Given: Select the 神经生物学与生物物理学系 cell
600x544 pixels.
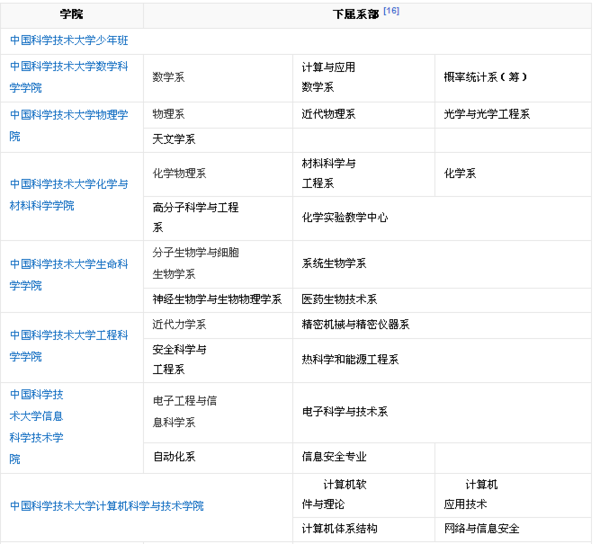Looking at the screenshot, I should [218, 300].
